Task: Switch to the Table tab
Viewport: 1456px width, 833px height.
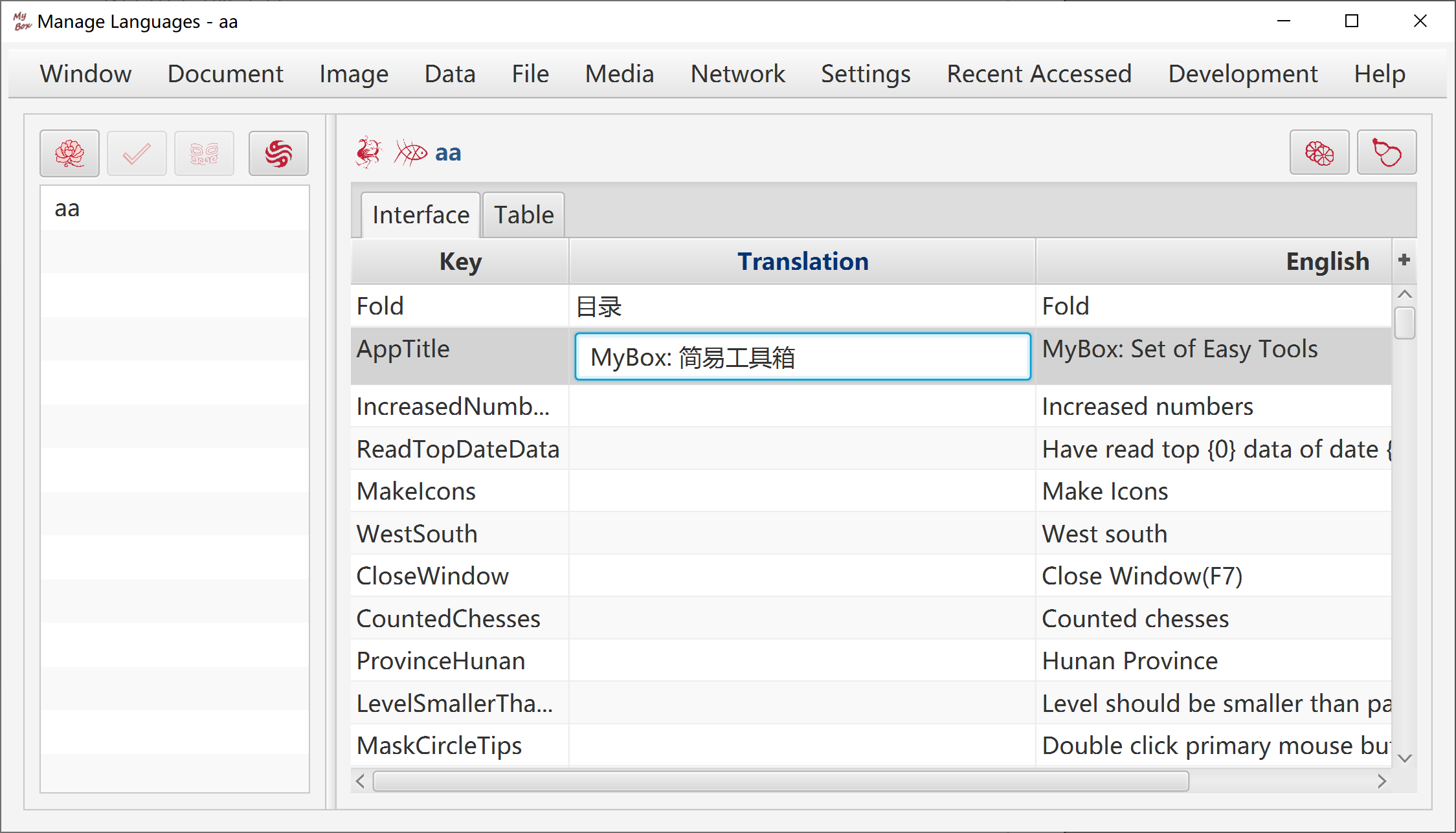Action: (524, 215)
